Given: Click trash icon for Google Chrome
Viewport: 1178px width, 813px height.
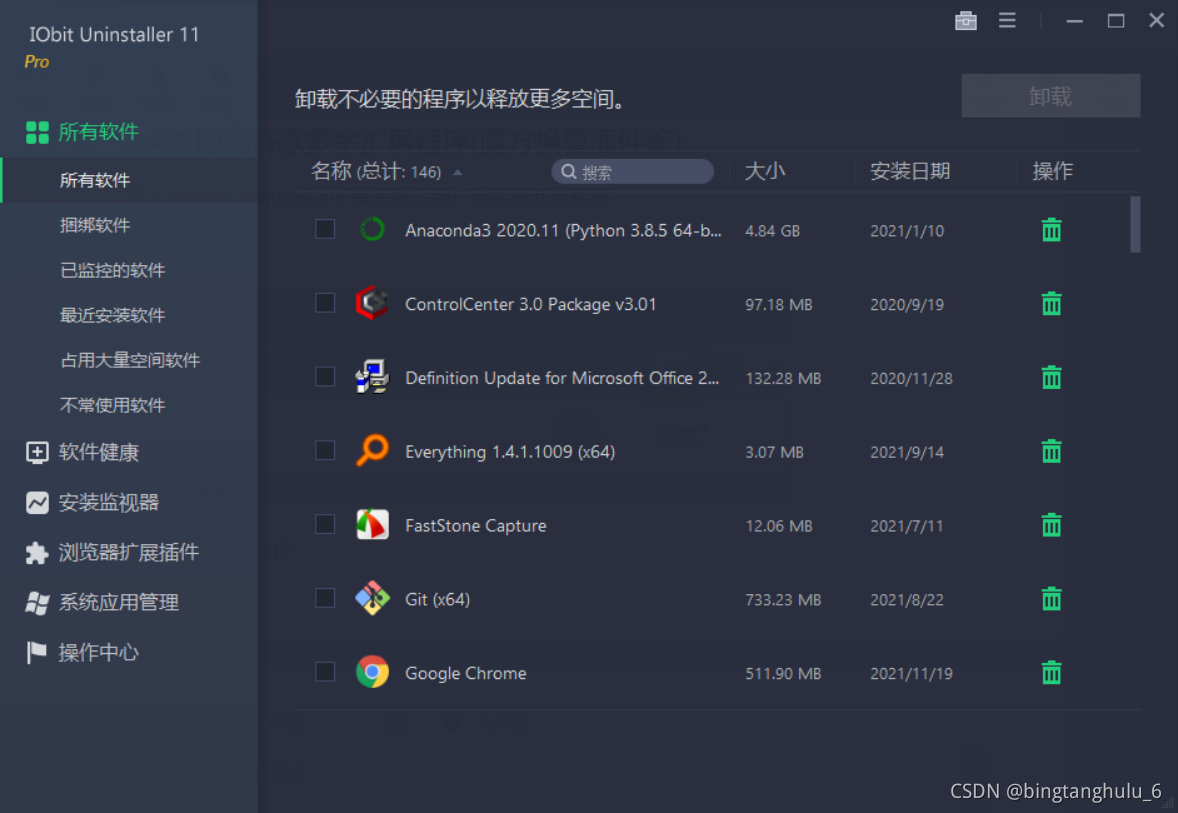Looking at the screenshot, I should (x=1051, y=672).
